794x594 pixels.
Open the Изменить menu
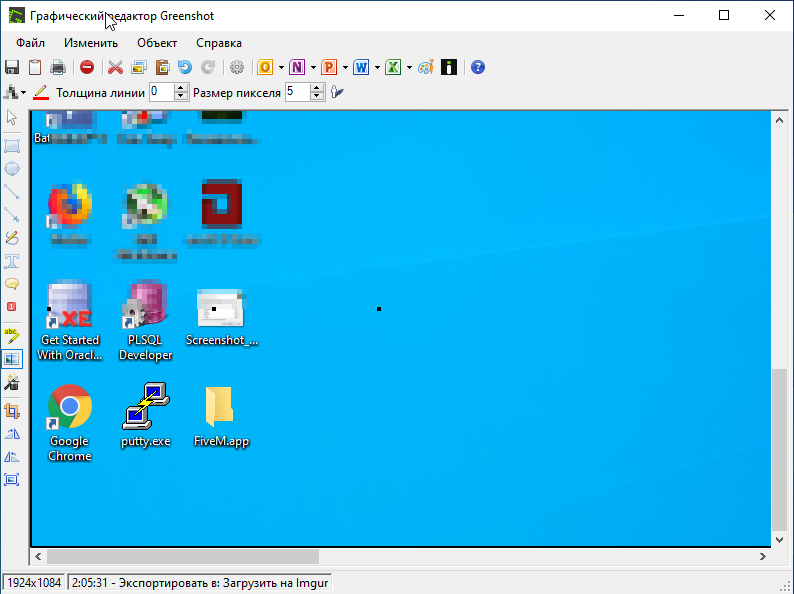pos(91,43)
